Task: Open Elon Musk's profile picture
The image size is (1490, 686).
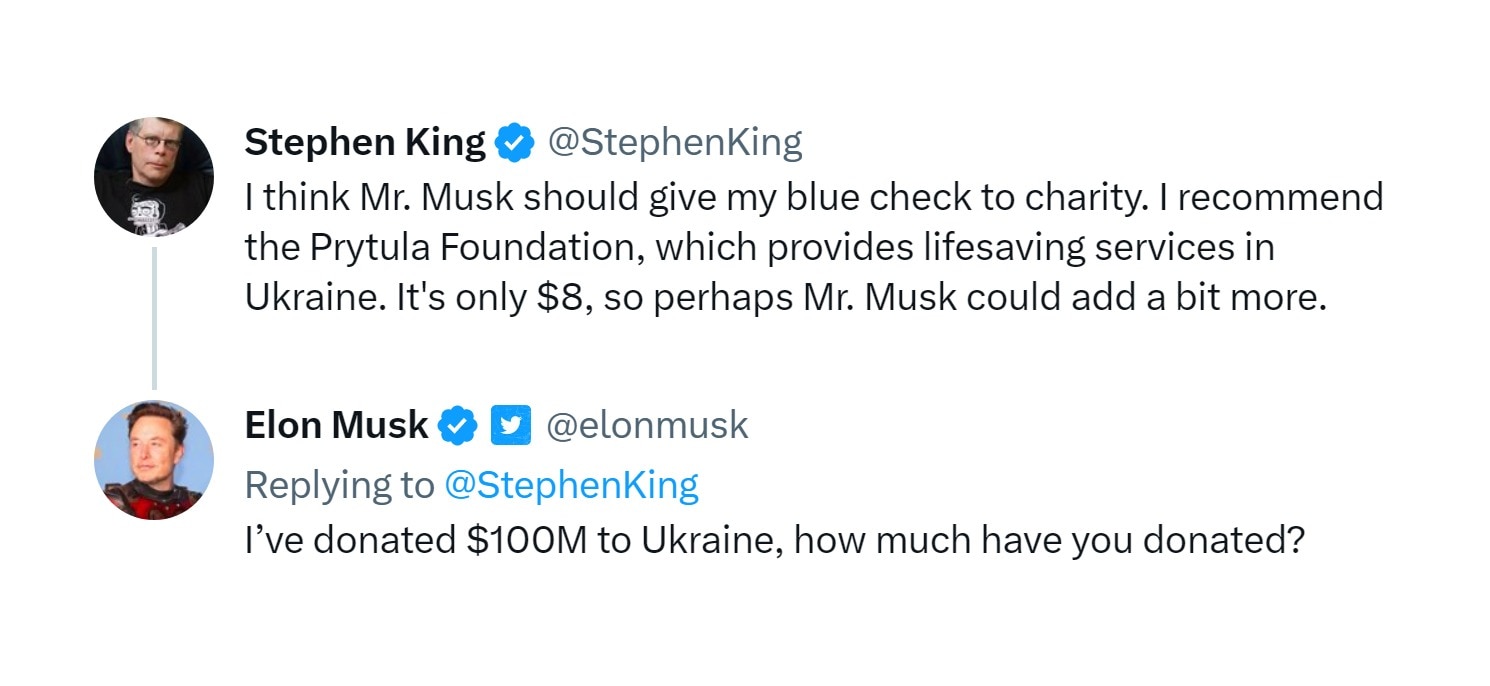Action: (x=153, y=459)
